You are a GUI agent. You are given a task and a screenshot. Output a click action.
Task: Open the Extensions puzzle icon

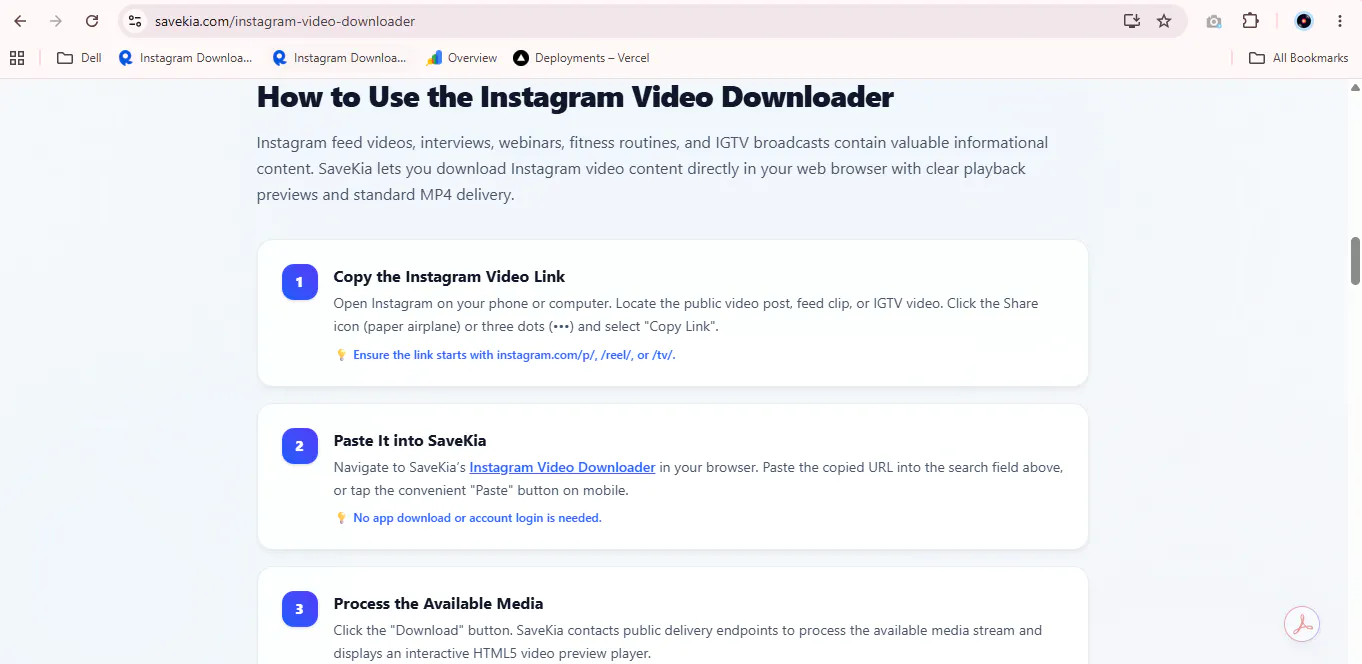[x=1250, y=21]
